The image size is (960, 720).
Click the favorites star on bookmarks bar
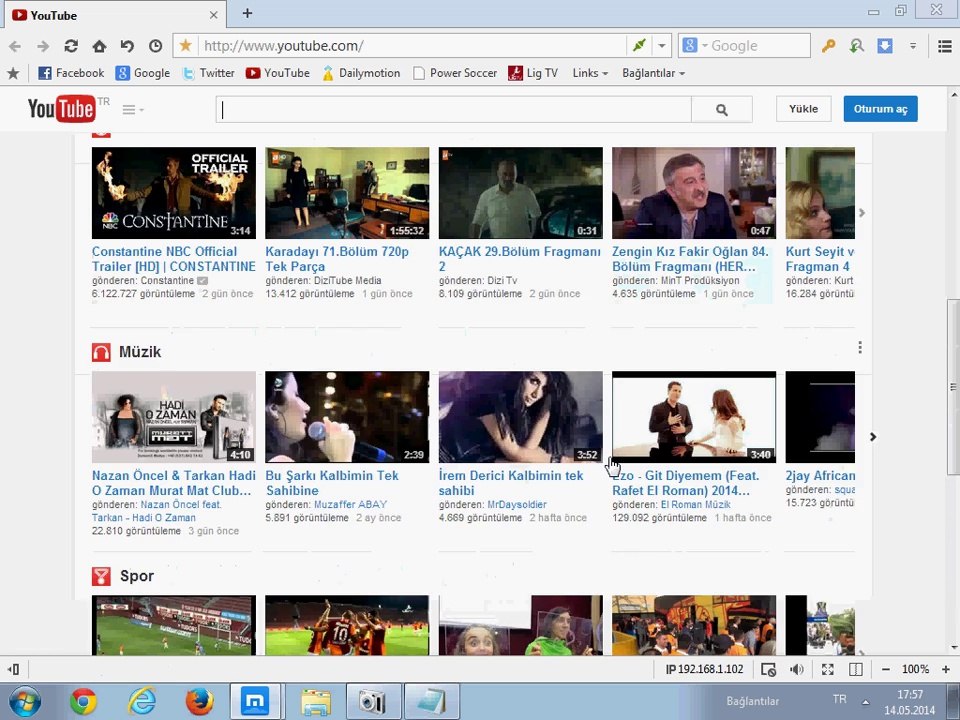[13, 73]
